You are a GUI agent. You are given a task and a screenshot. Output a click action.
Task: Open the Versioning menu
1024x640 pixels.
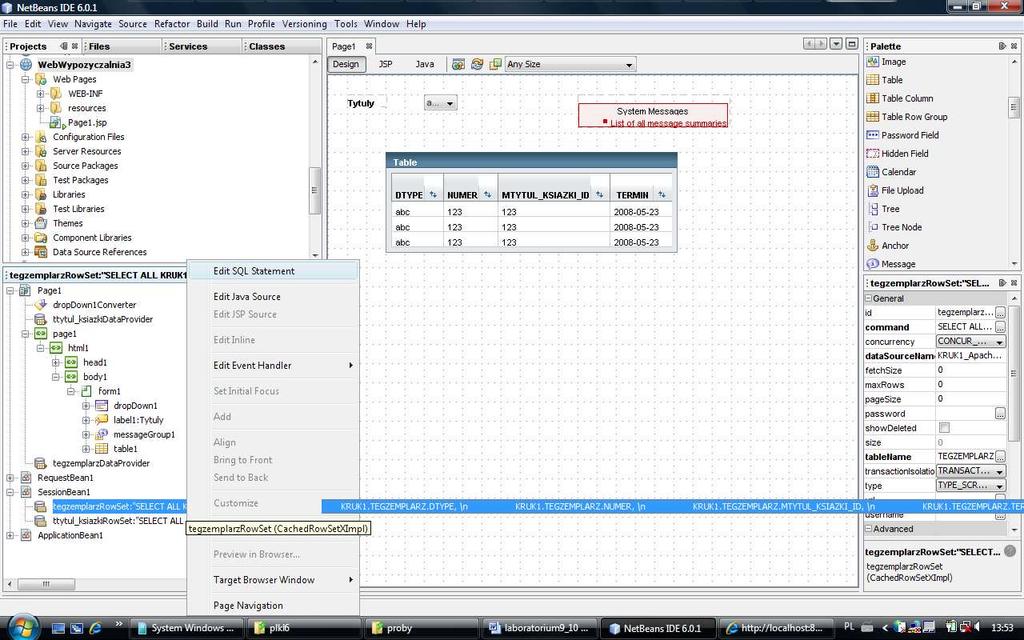(x=304, y=24)
